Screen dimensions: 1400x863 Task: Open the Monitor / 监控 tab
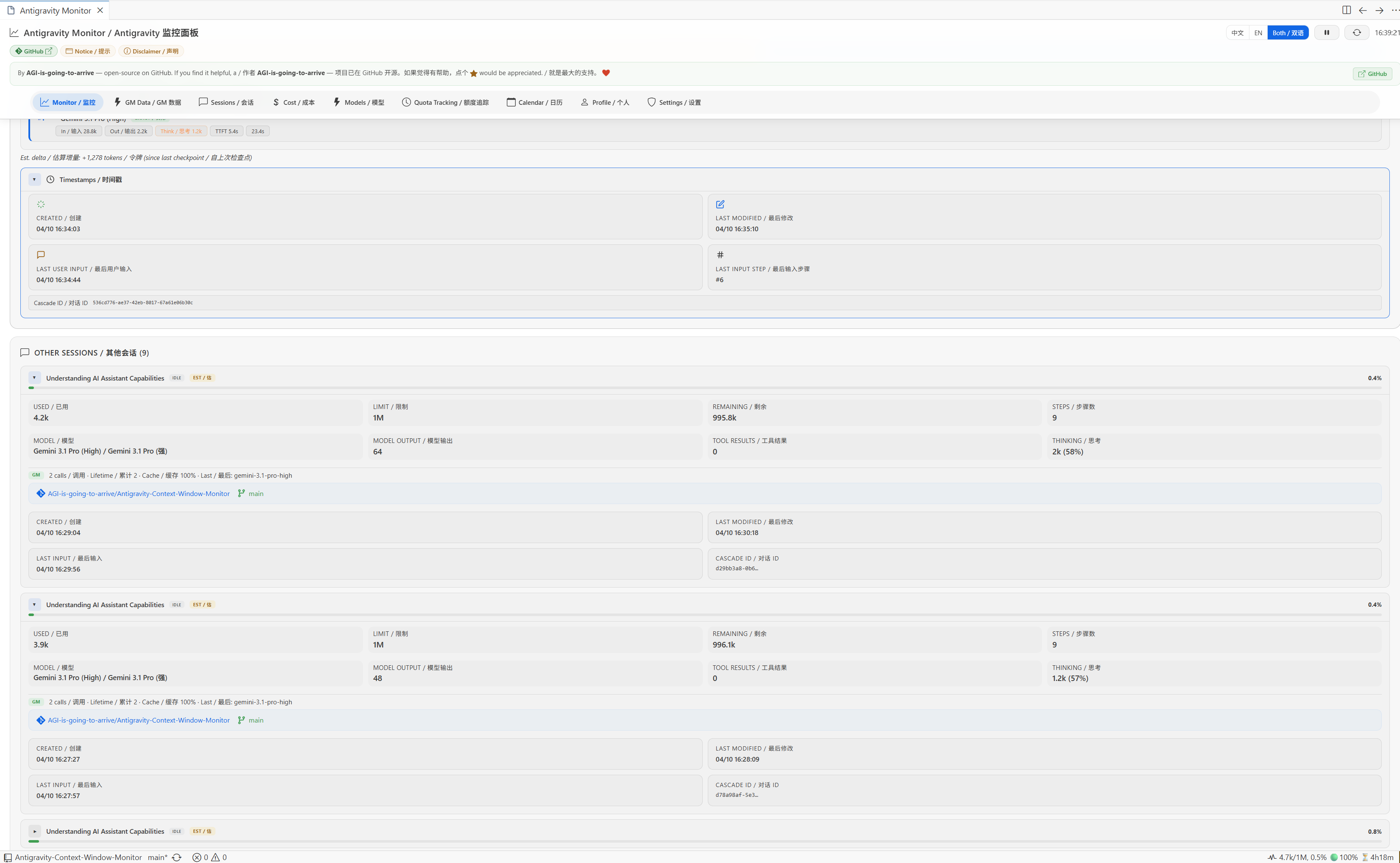coord(68,102)
